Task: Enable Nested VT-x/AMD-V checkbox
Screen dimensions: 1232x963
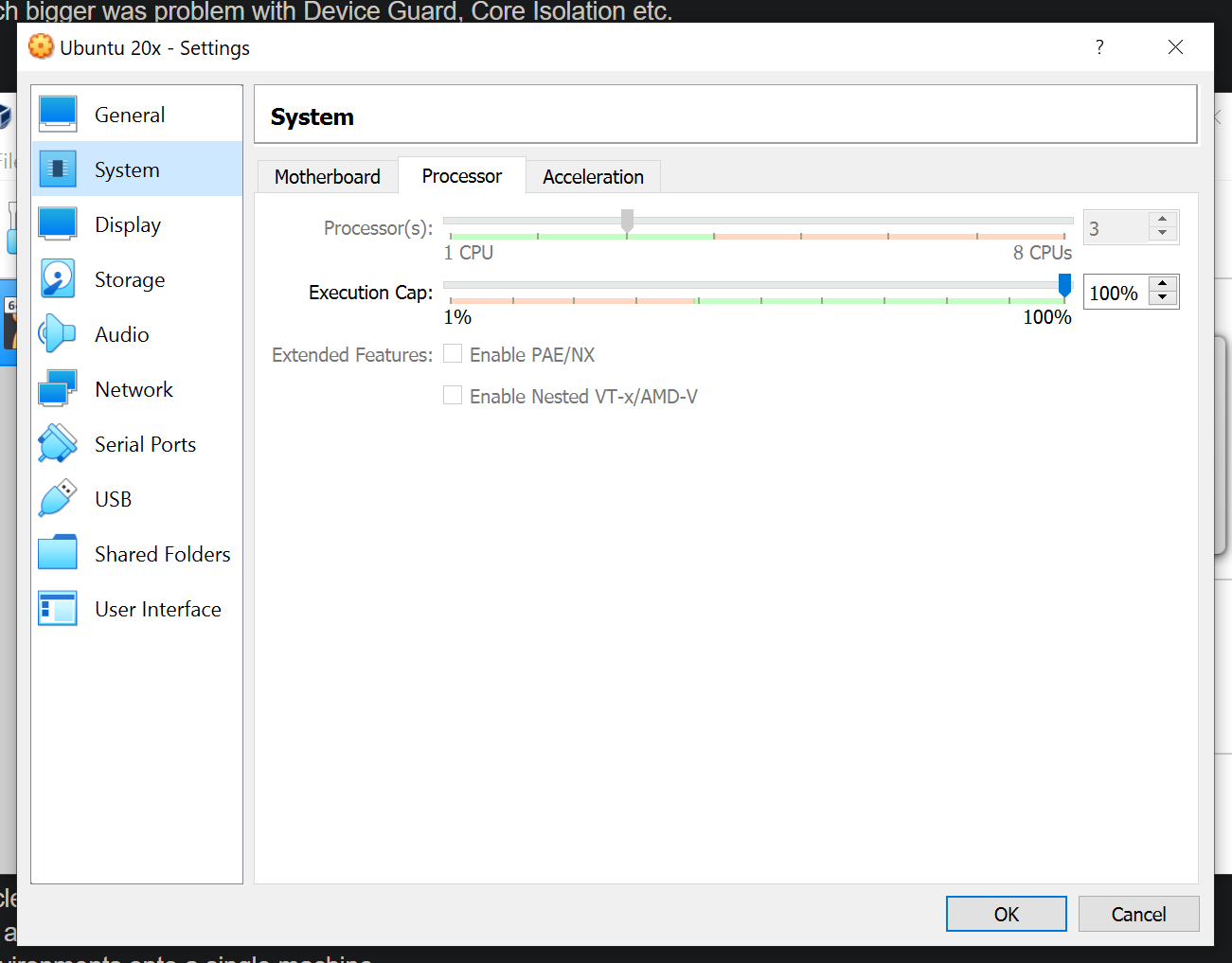Action: [453, 396]
